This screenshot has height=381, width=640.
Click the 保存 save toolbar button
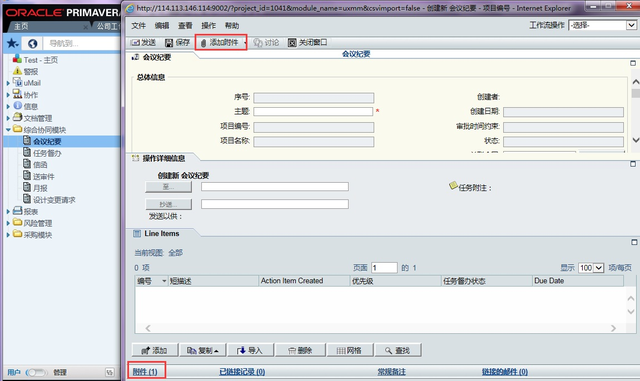pyautogui.click(x=178, y=42)
